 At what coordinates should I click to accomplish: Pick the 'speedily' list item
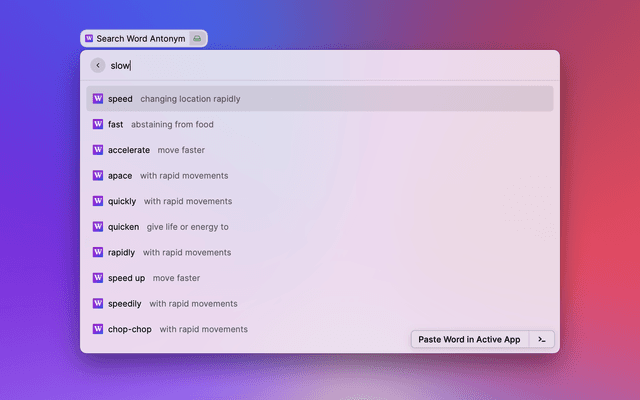click(x=320, y=303)
